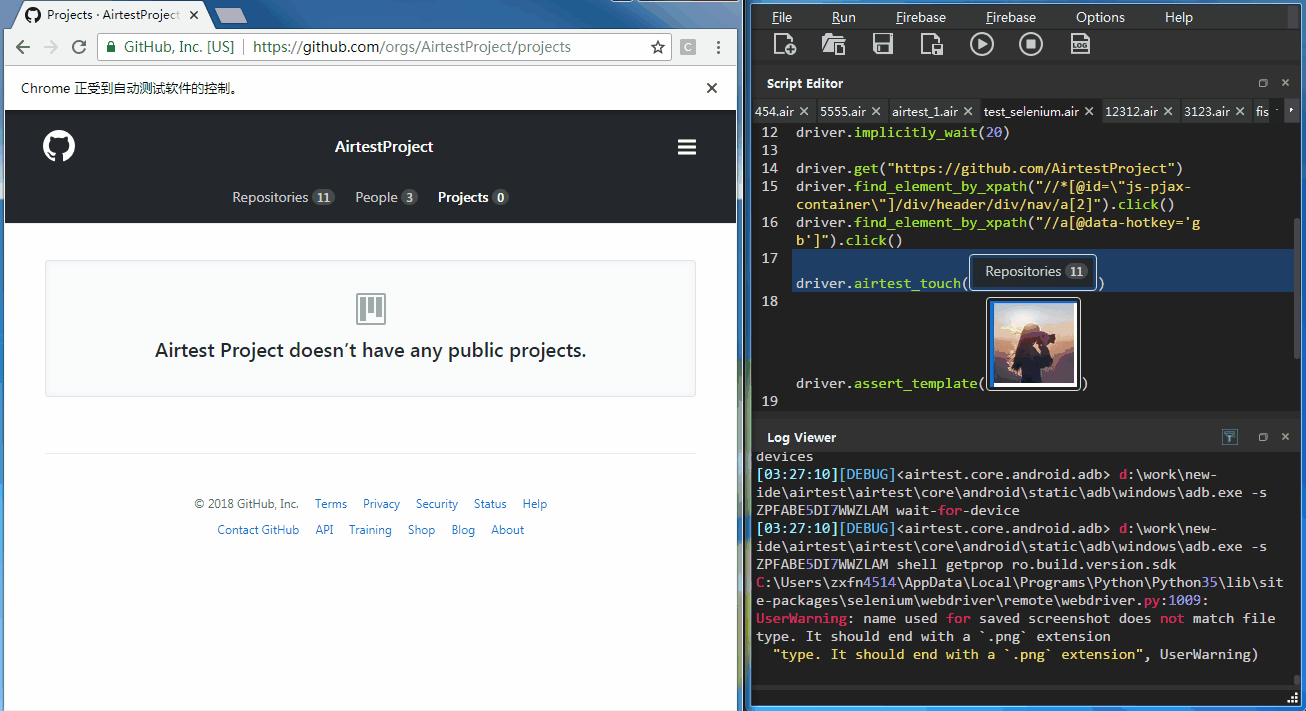The height and width of the screenshot is (711, 1306).
Task: Click the Repositories image in airtest_touch line
Action: pyautogui.click(x=1033, y=272)
